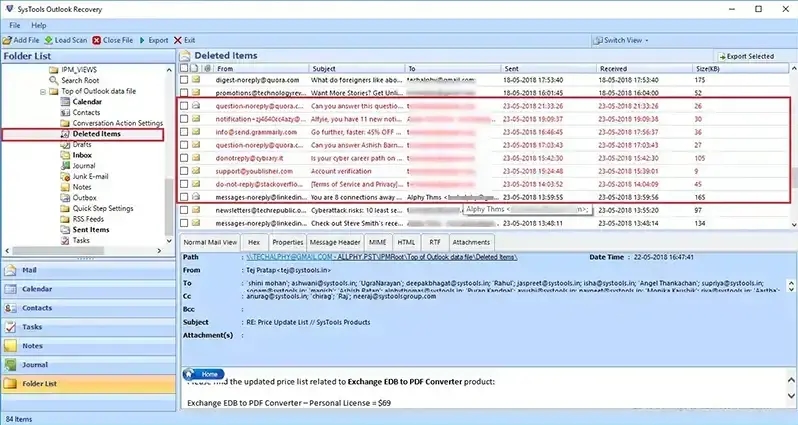Screen dimensions: 798x425
Task: Select the Journal folder in the tree
Action: click(x=83, y=166)
